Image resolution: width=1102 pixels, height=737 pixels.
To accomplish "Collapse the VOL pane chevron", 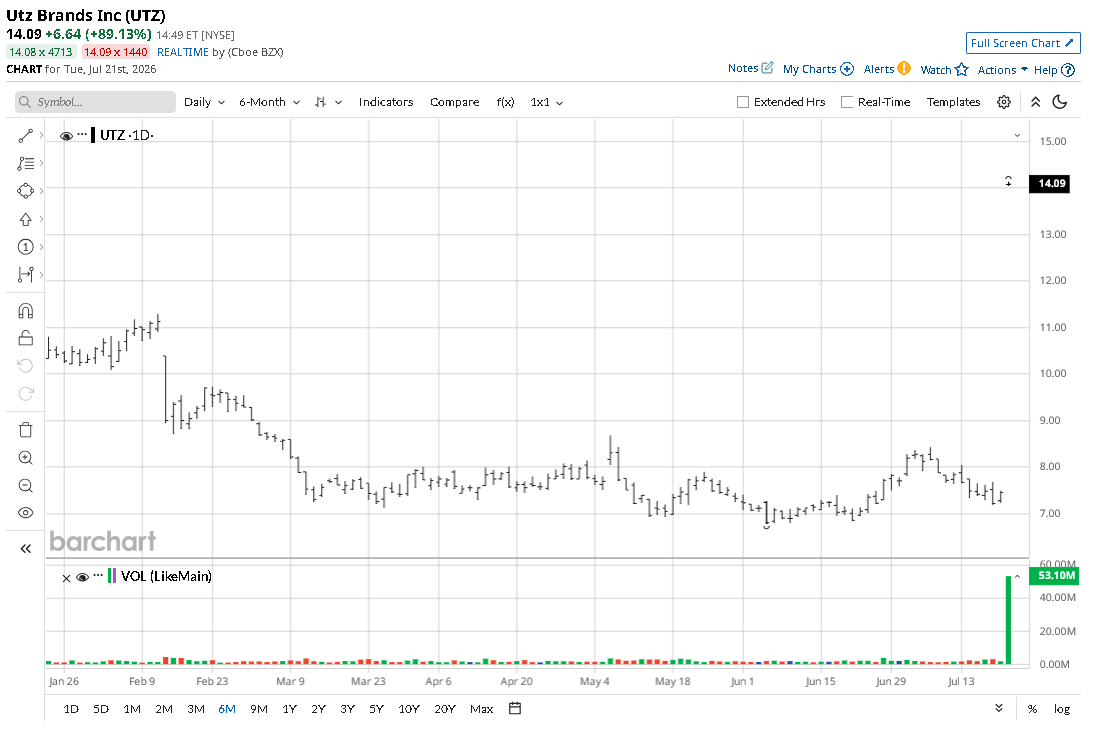I will (x=1017, y=576).
